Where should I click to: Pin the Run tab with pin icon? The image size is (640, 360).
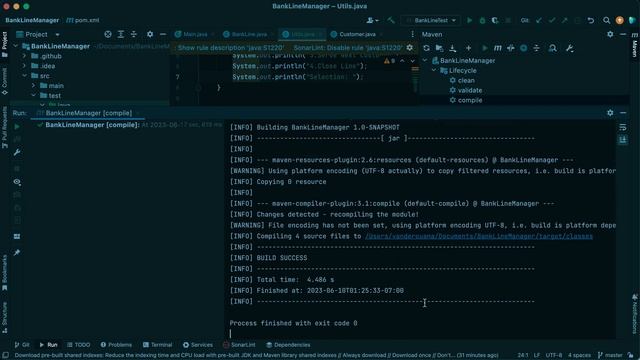coord(17,253)
